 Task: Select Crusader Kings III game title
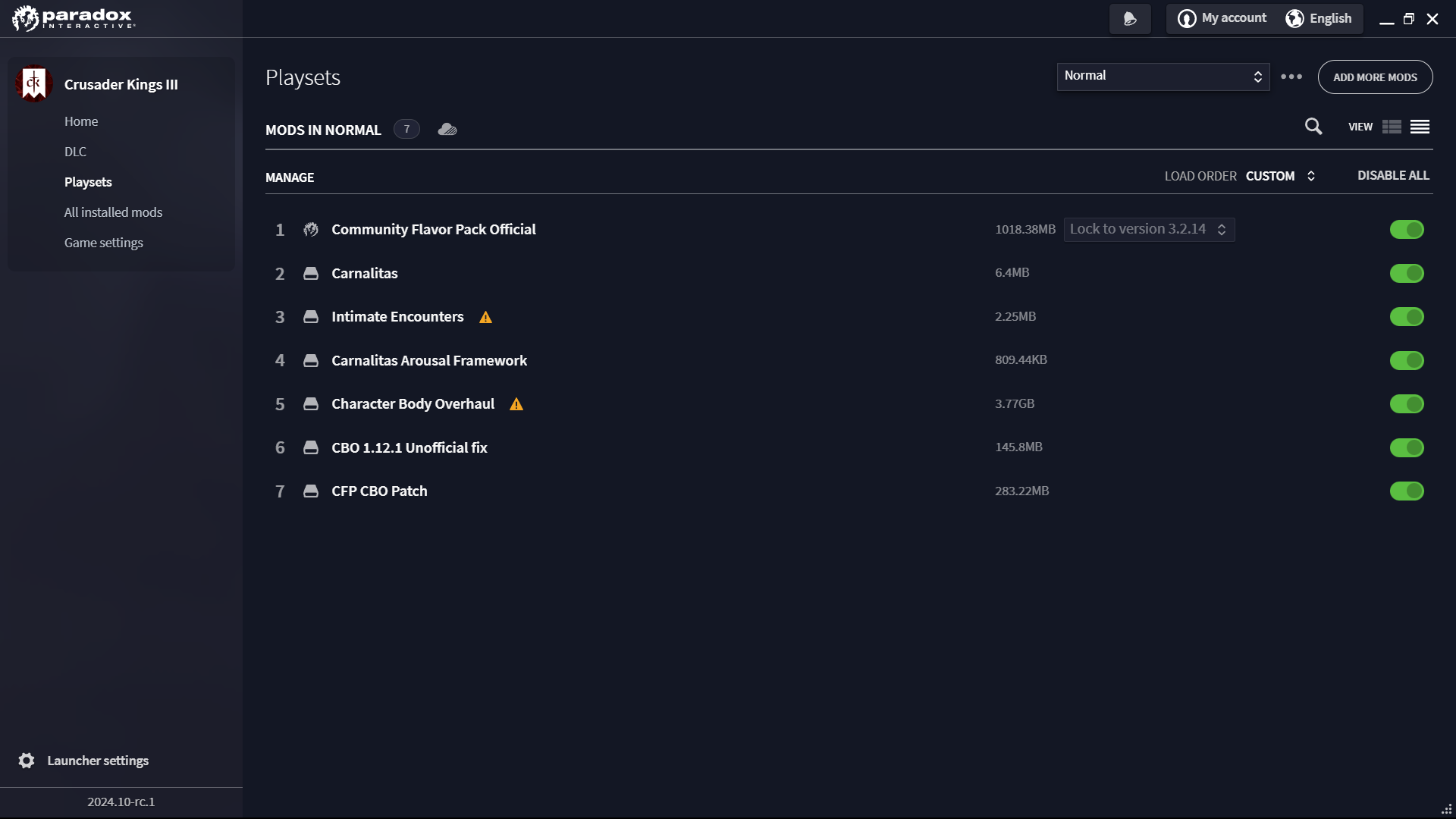coord(121,84)
